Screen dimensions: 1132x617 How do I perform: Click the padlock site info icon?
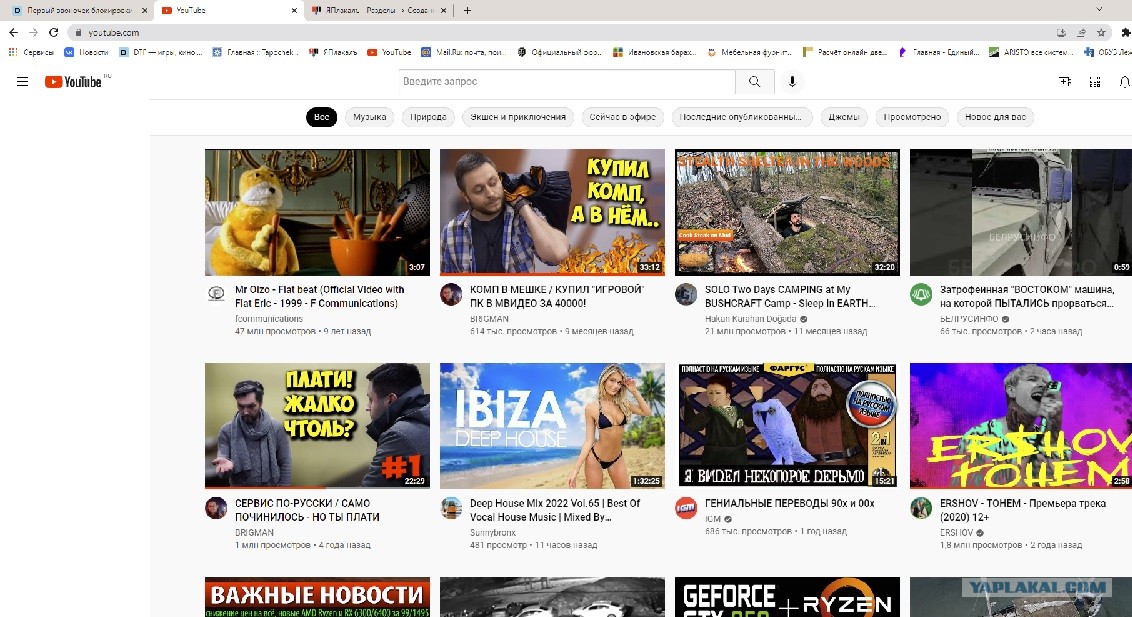pyautogui.click(x=79, y=32)
